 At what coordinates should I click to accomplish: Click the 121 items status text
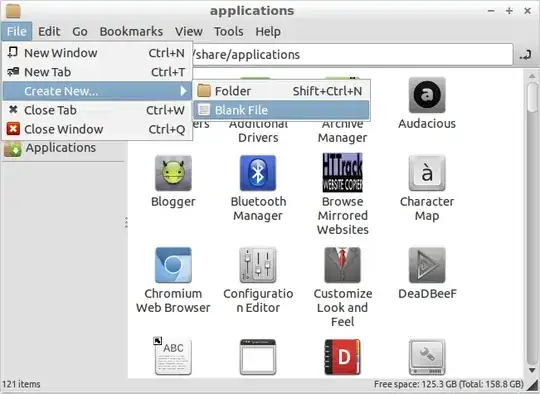coord(21,384)
